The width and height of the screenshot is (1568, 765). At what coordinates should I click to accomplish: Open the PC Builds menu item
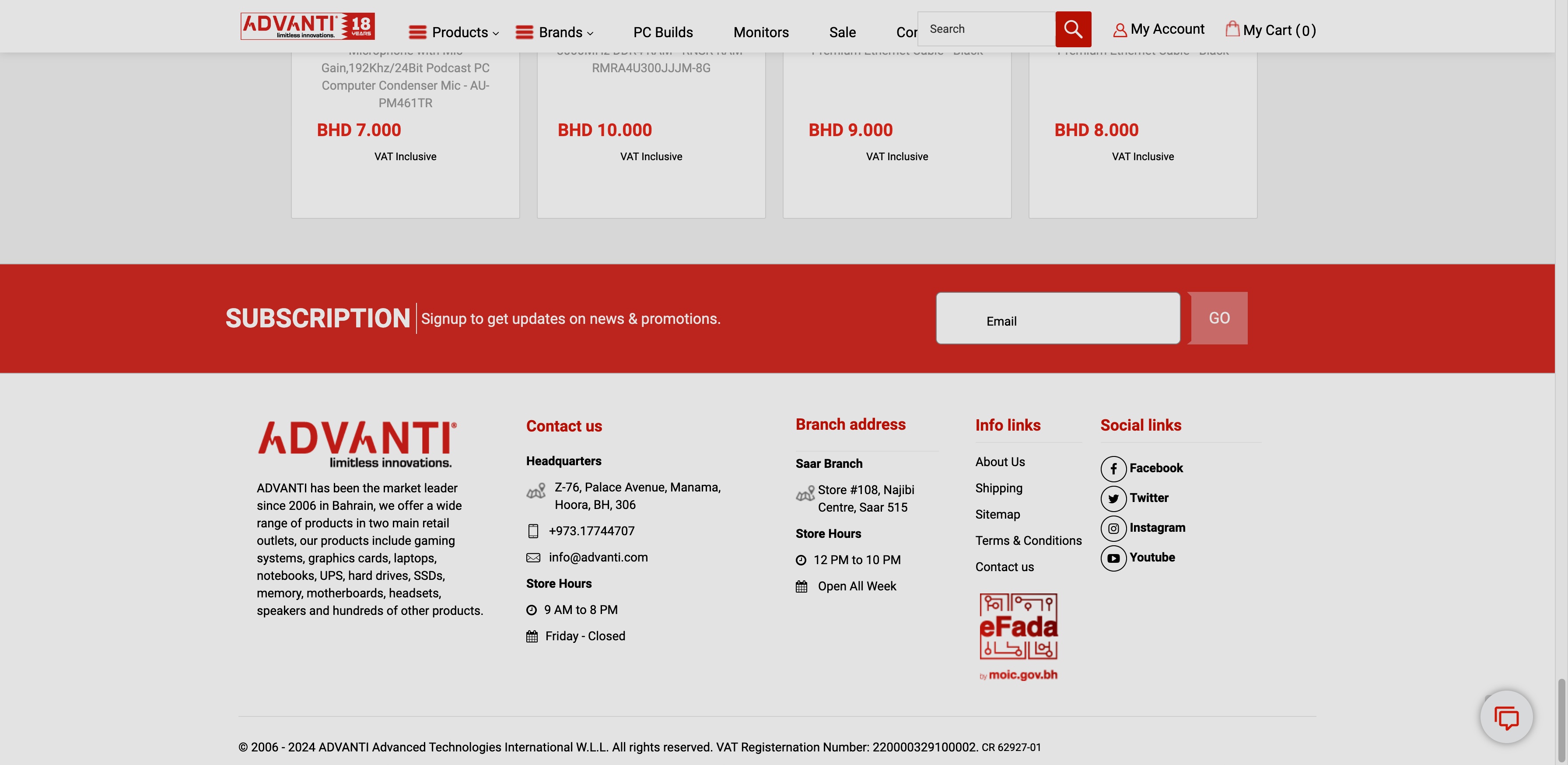click(x=663, y=32)
